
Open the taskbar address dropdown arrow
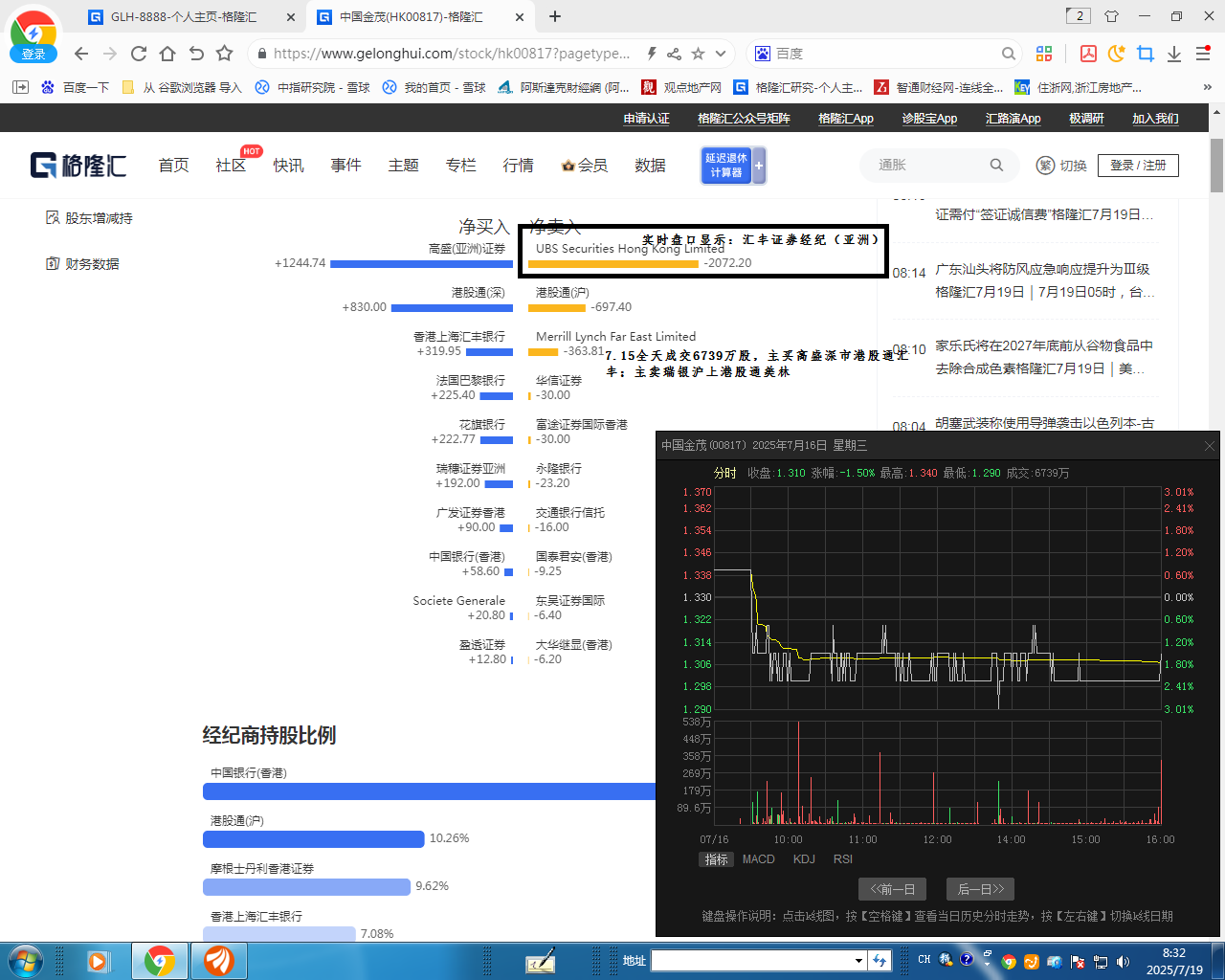click(x=858, y=961)
